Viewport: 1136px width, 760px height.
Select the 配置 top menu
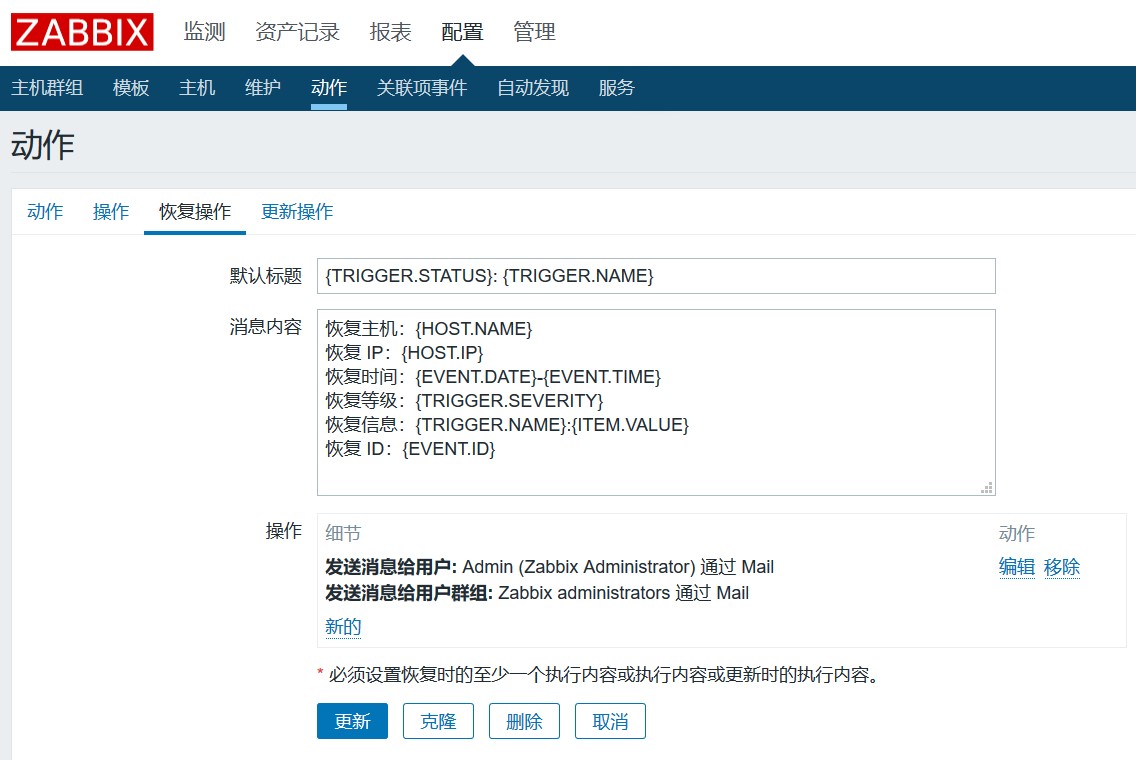coord(462,32)
